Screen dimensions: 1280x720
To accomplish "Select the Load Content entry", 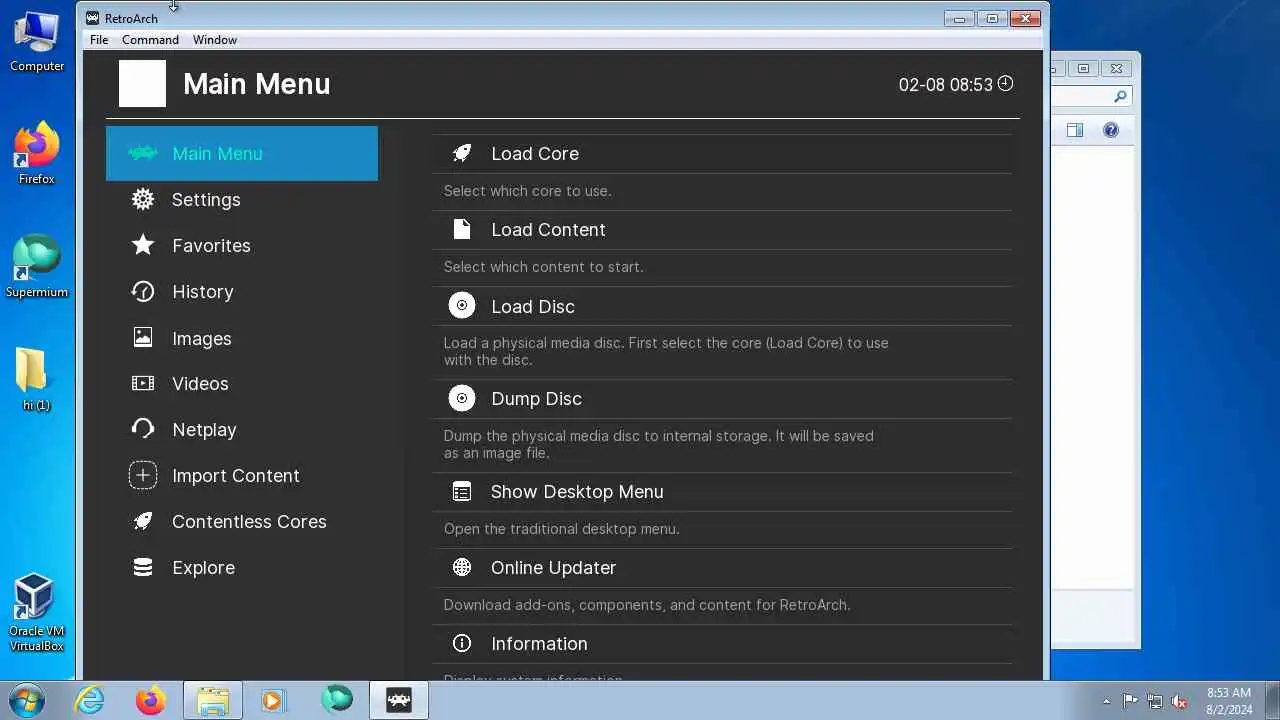I will click(x=722, y=229).
